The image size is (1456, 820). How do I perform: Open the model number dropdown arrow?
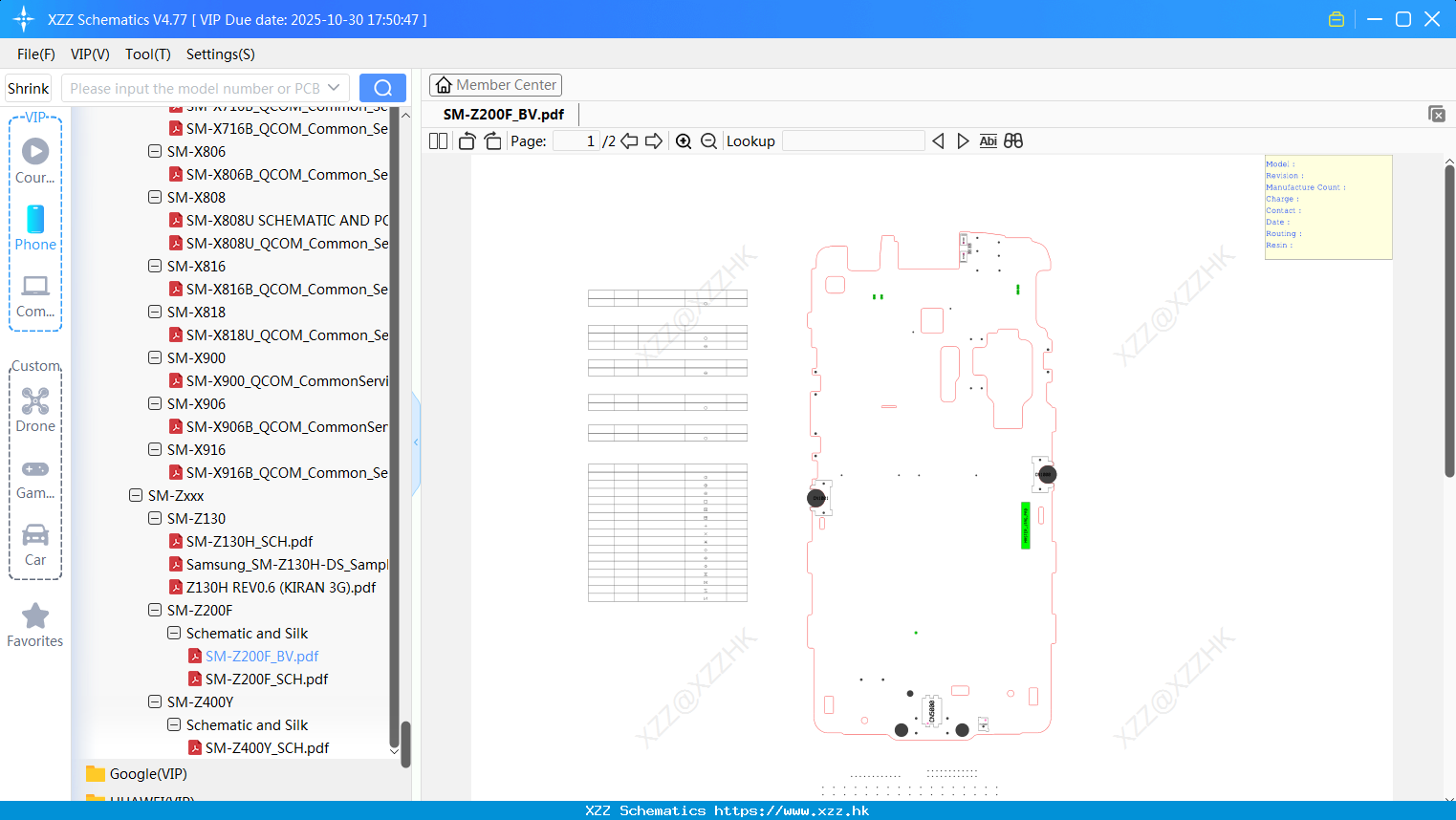coord(334,88)
